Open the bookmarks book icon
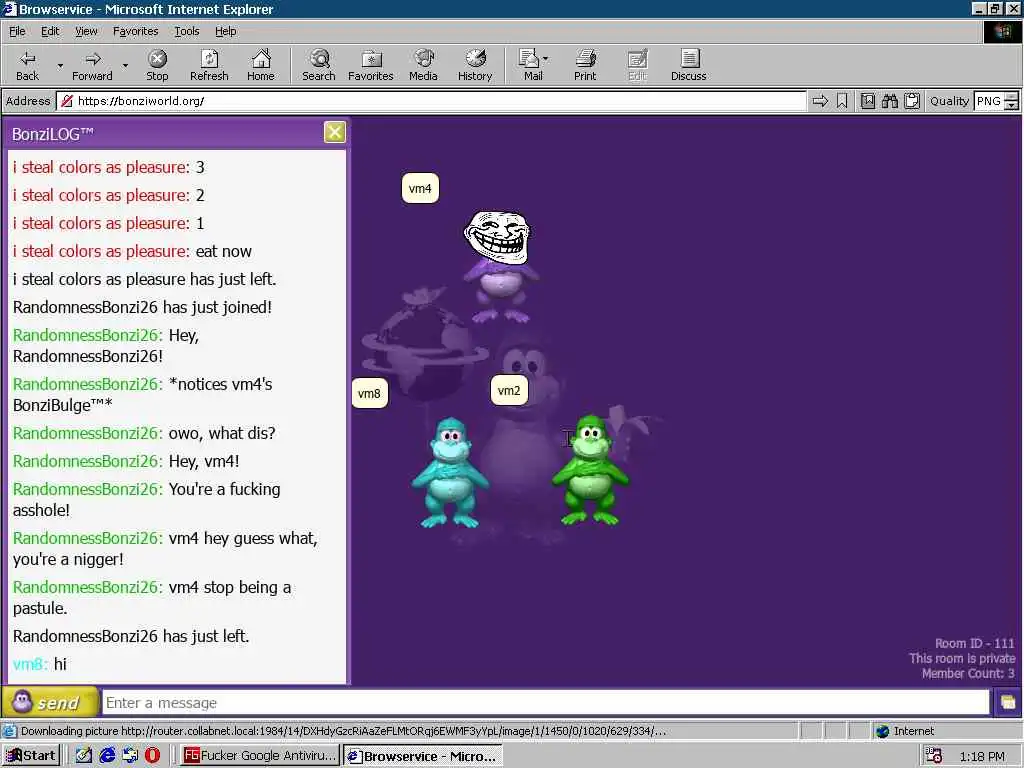 (867, 101)
